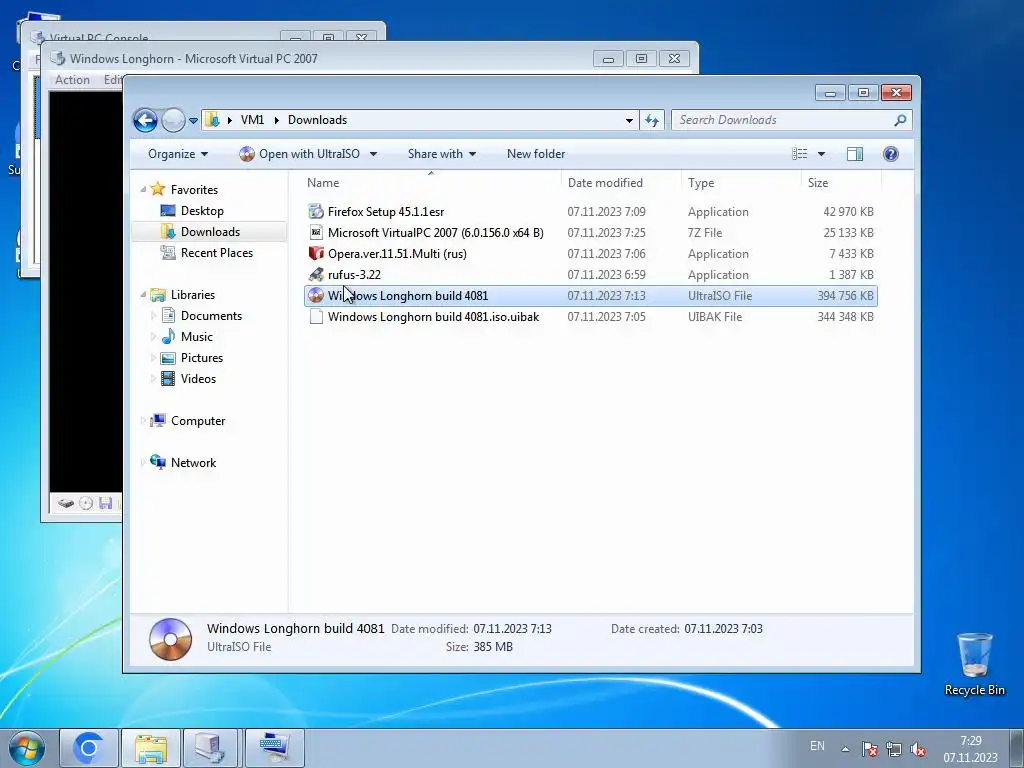The width and height of the screenshot is (1024, 768).
Task: Click large disc icon in details pane
Action: point(170,639)
